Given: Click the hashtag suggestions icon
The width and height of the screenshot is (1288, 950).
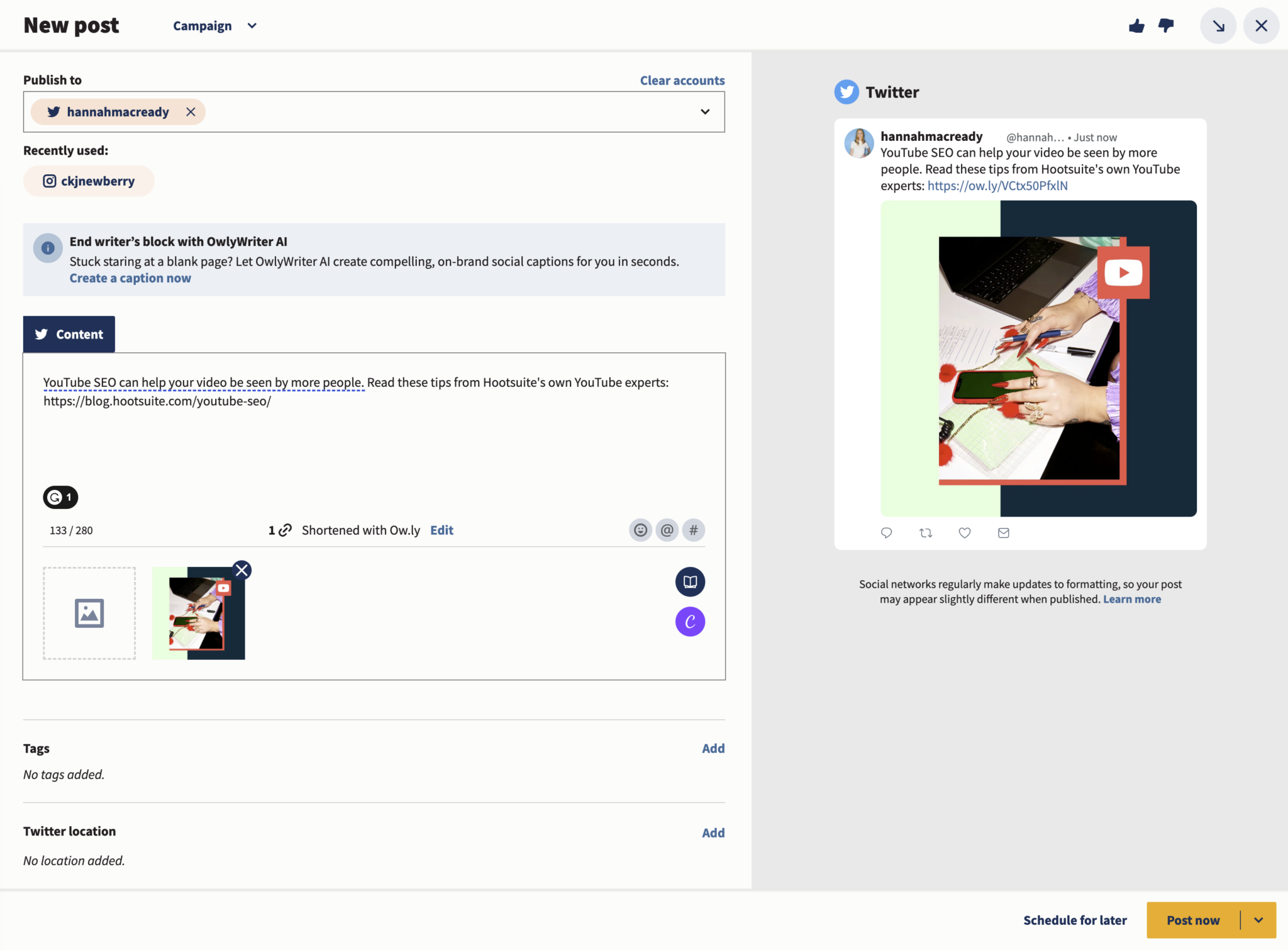Looking at the screenshot, I should (x=694, y=530).
